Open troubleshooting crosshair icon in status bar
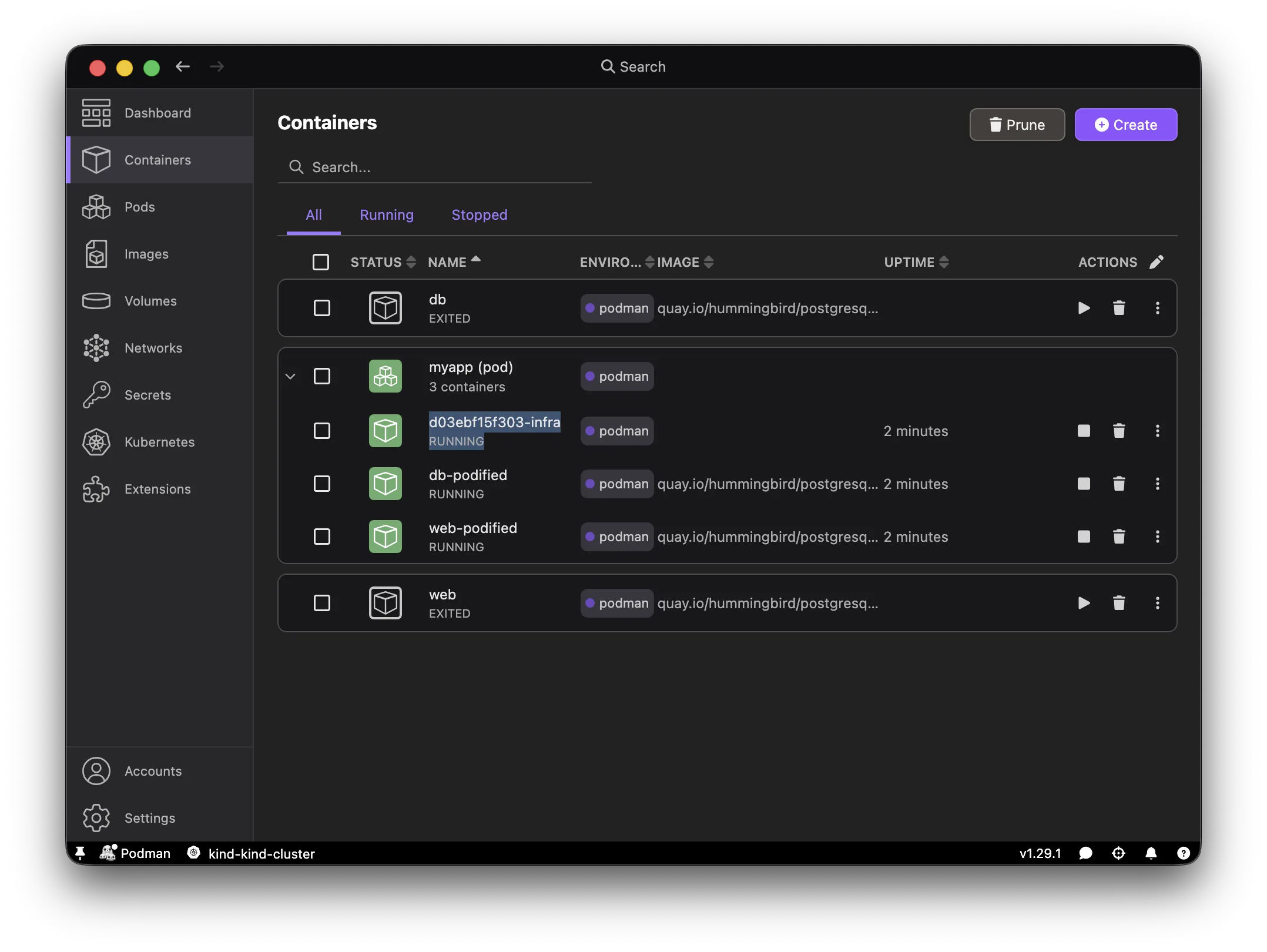This screenshot has width=1267, height=952. (x=1119, y=853)
